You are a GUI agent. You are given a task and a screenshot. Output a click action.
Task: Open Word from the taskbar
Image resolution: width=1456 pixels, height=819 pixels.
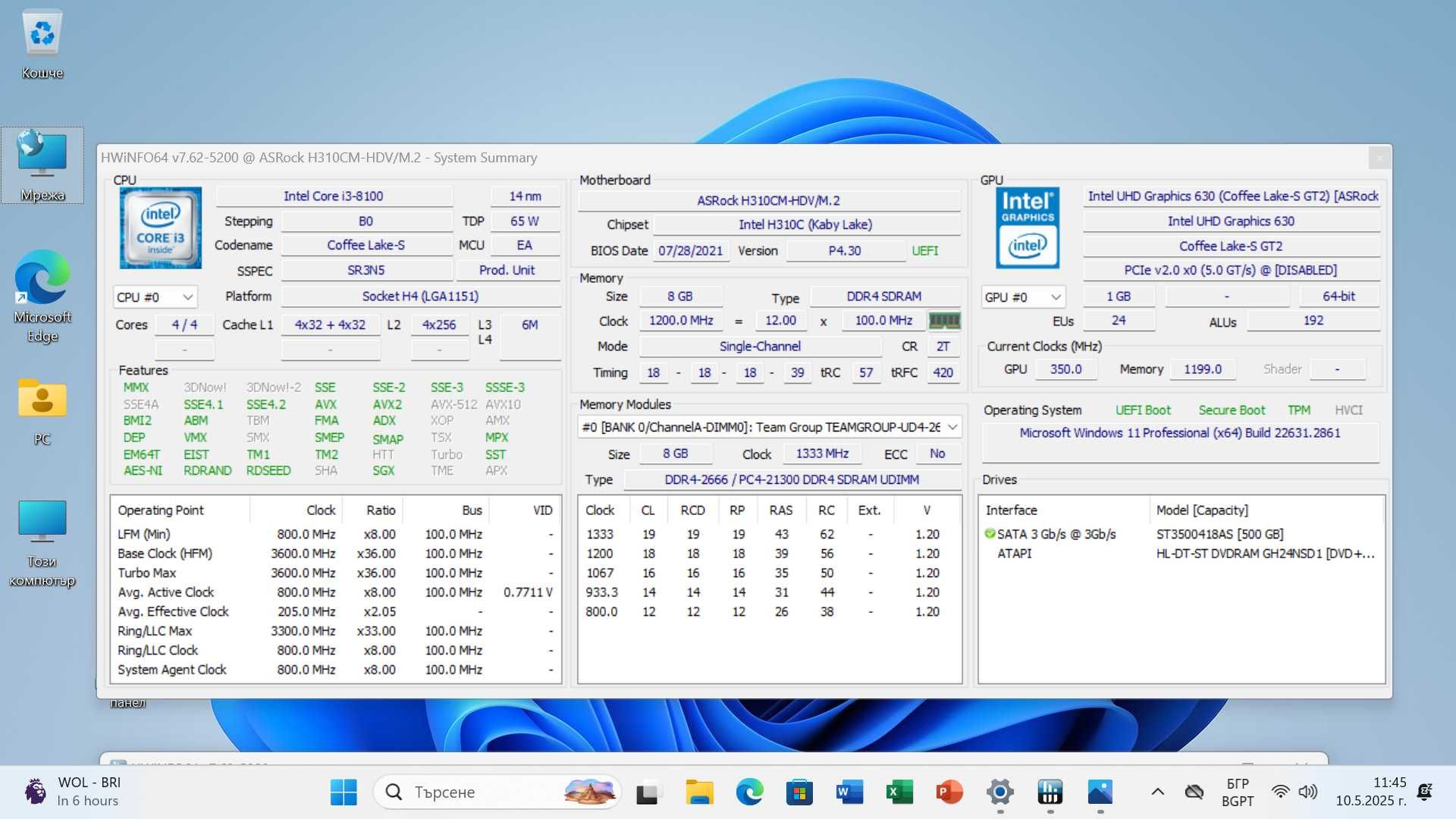click(x=849, y=792)
